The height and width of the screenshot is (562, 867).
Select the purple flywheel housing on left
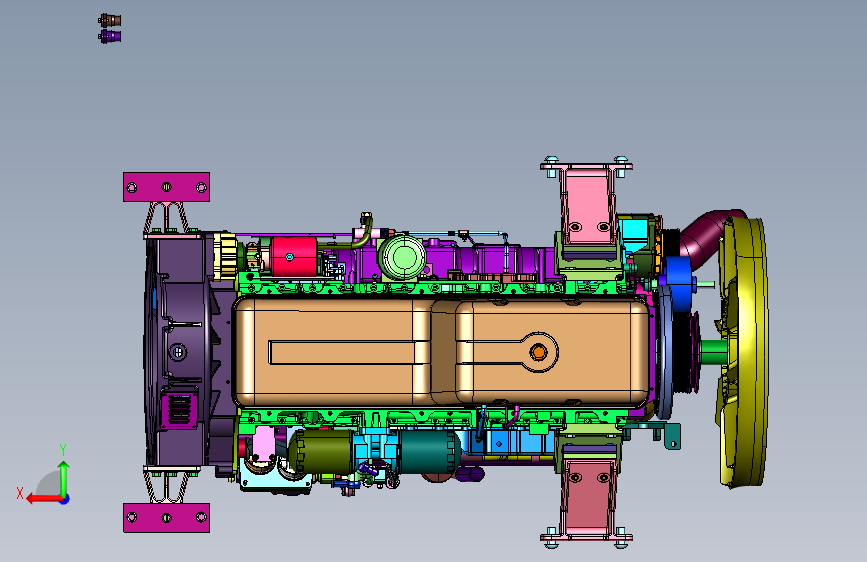coord(180,352)
